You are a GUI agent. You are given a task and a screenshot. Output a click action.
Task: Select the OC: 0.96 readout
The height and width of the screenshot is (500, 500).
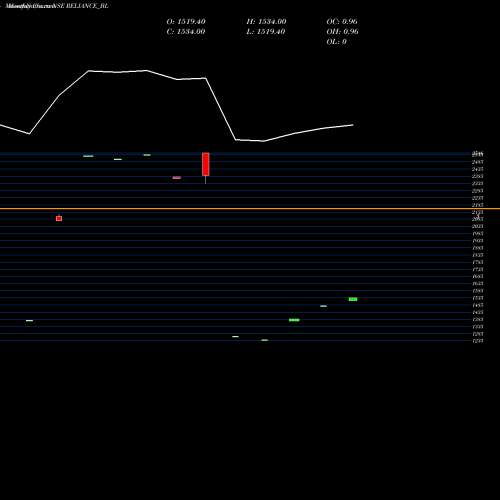pos(342,22)
